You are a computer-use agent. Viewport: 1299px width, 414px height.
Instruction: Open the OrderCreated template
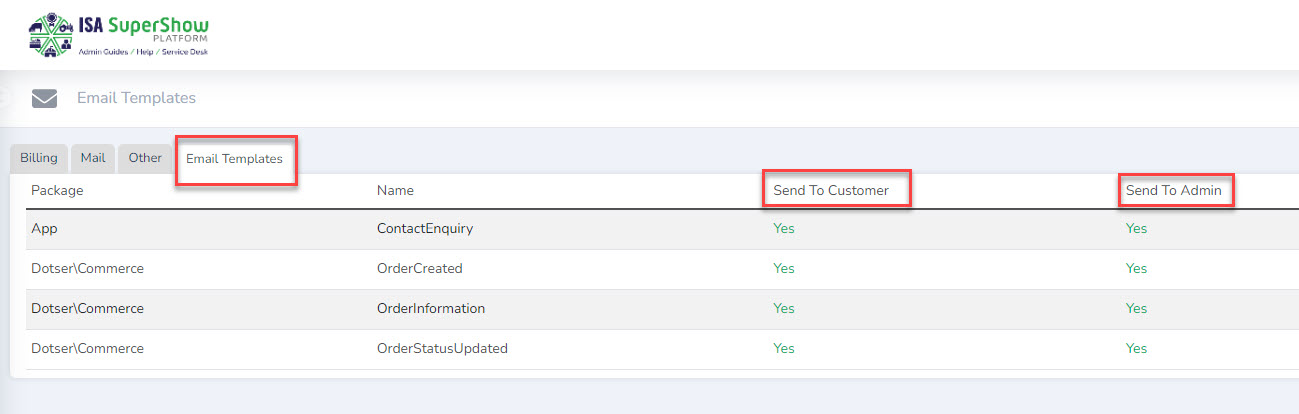(420, 269)
